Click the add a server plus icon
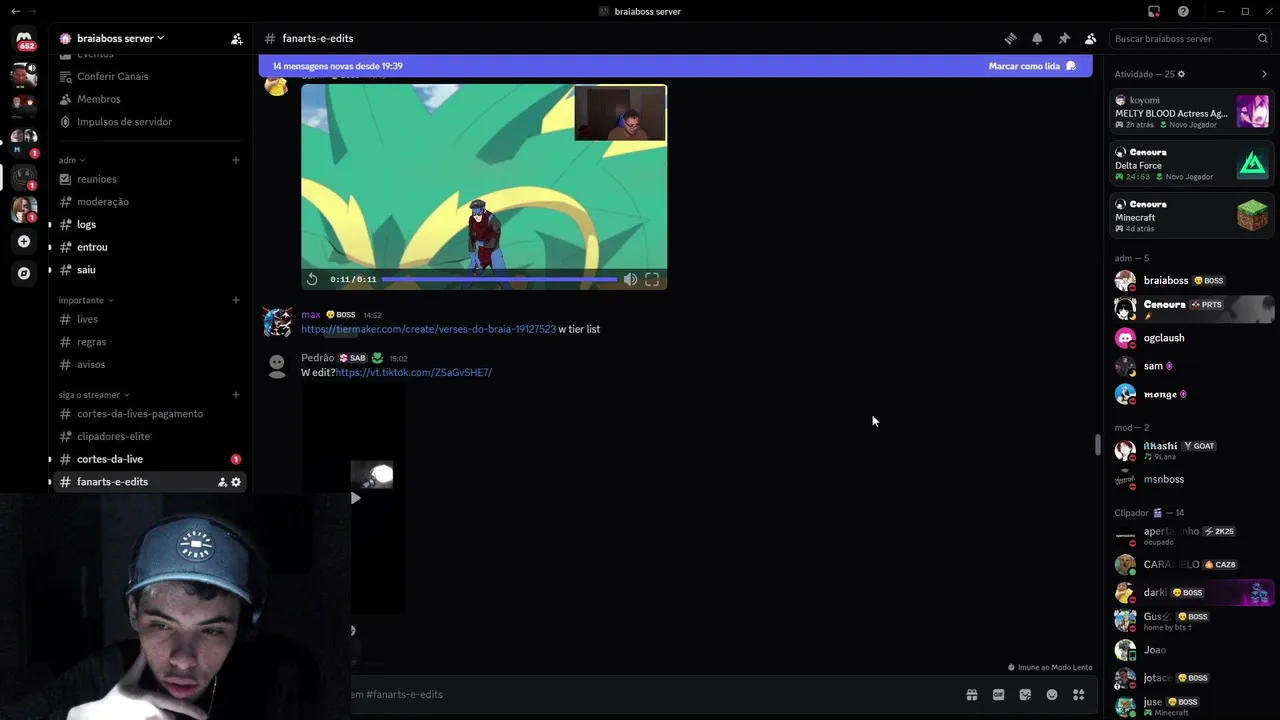The image size is (1280, 720). click(24, 241)
